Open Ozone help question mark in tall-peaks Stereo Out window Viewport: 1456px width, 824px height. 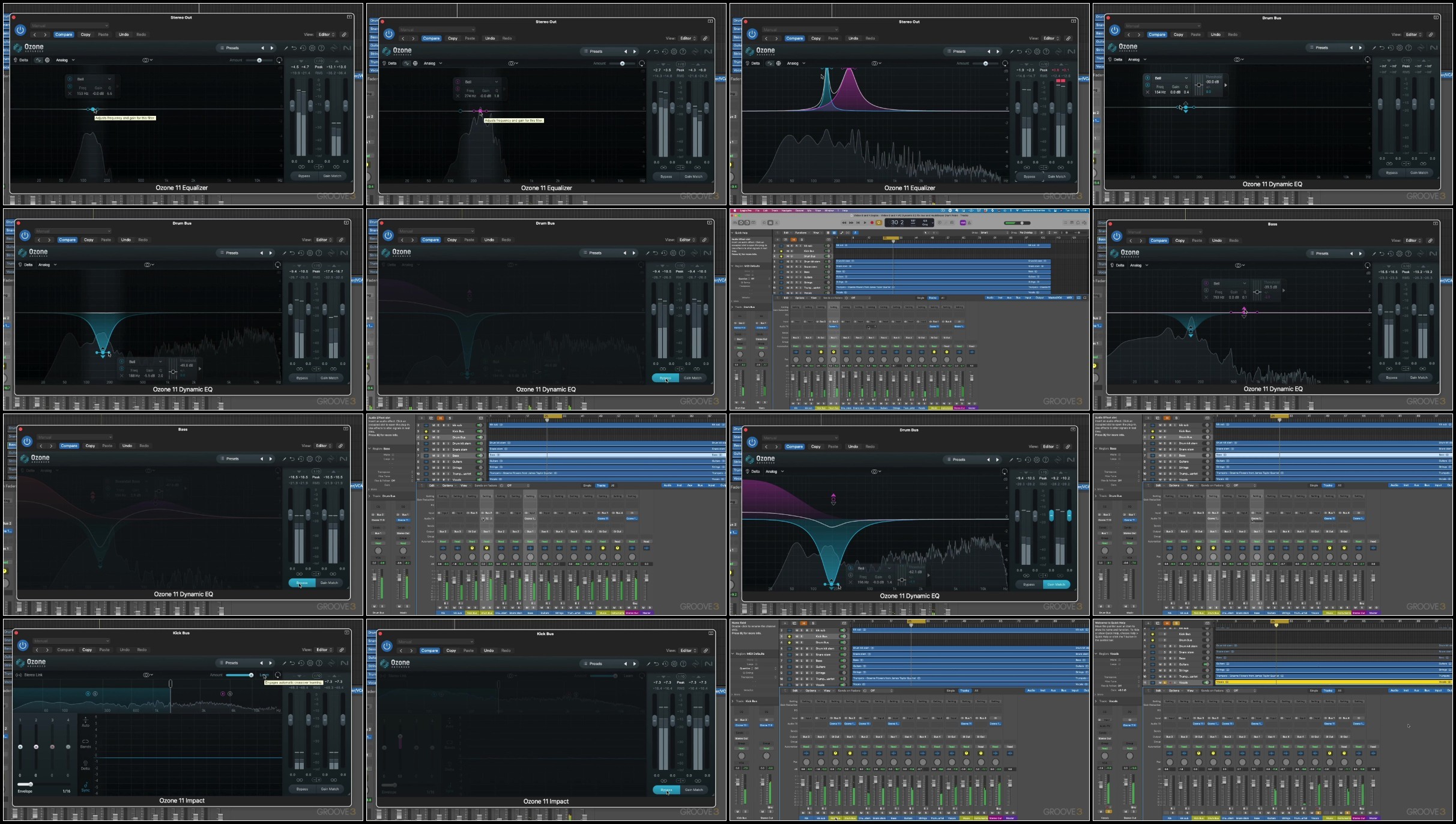(1046, 52)
